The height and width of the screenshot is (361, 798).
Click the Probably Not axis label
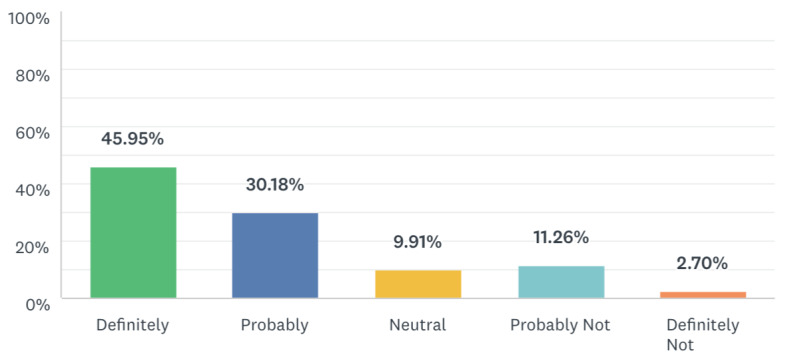[x=560, y=325]
